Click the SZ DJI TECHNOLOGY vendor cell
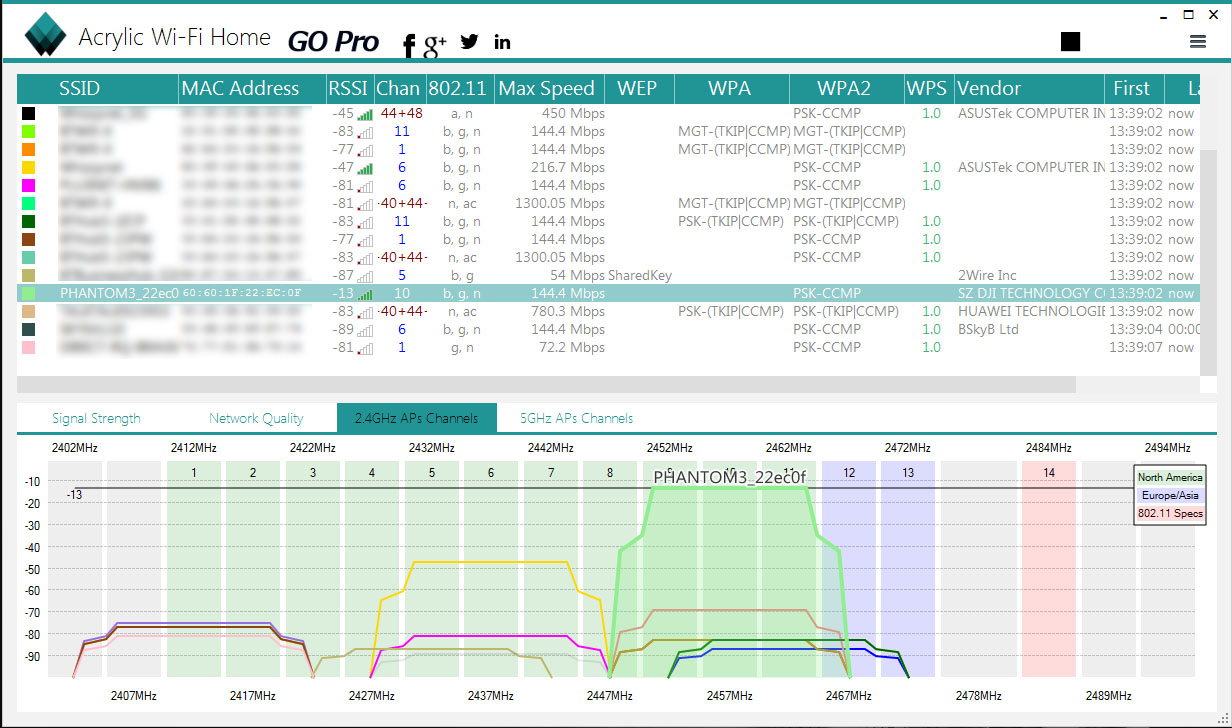Screen dimensions: 1232x728 tap(1031, 294)
